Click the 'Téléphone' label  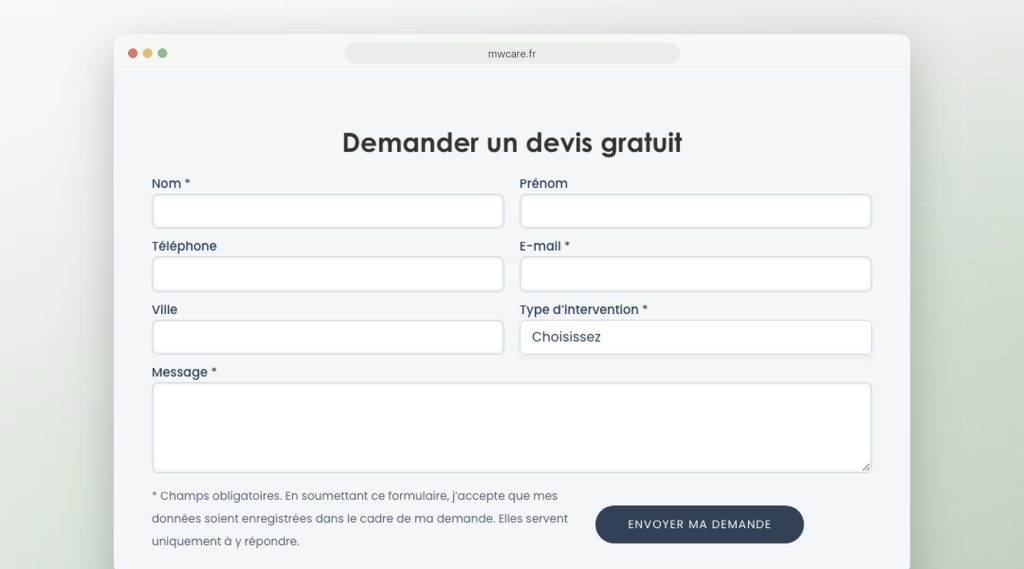(184, 246)
